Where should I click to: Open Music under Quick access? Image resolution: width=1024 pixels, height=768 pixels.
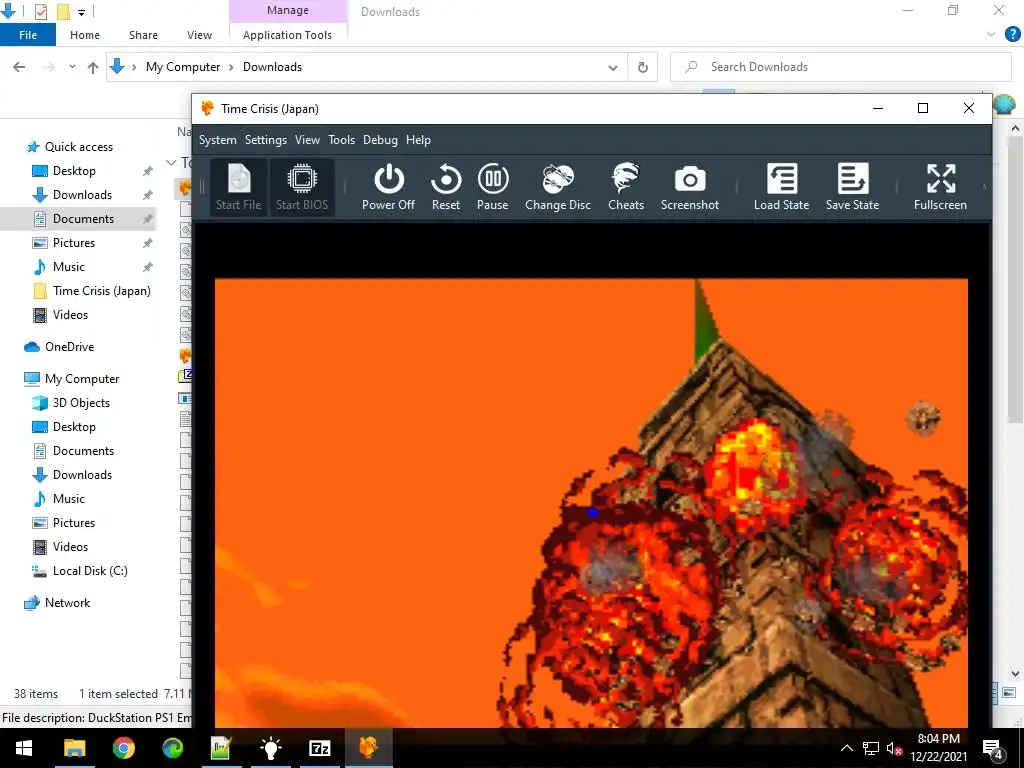tap(69, 266)
